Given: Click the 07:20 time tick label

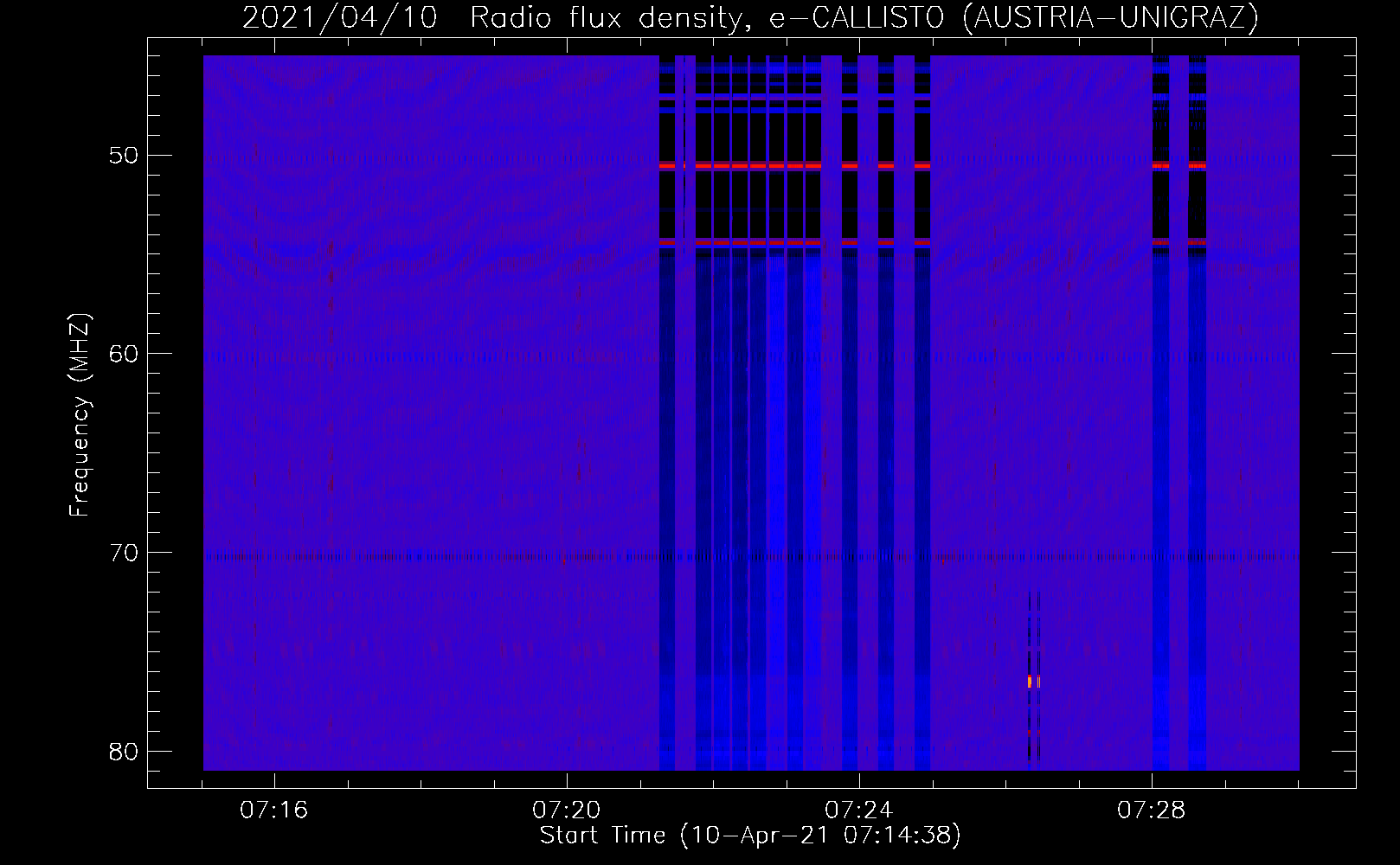Looking at the screenshot, I should 567,810.
